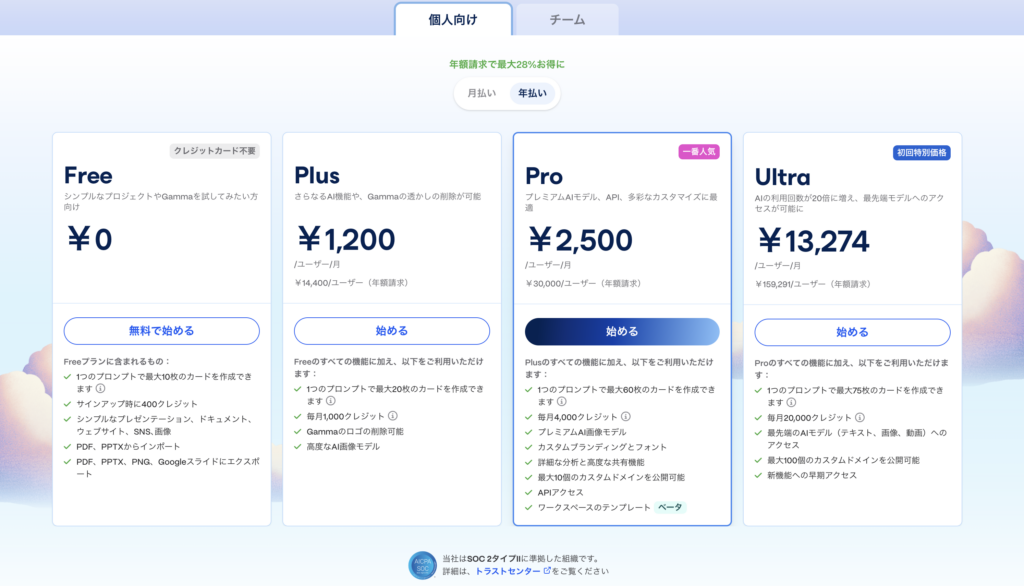Click info icon beside Ultra 75-card limit
The image size is (1024, 586).
(x=791, y=401)
